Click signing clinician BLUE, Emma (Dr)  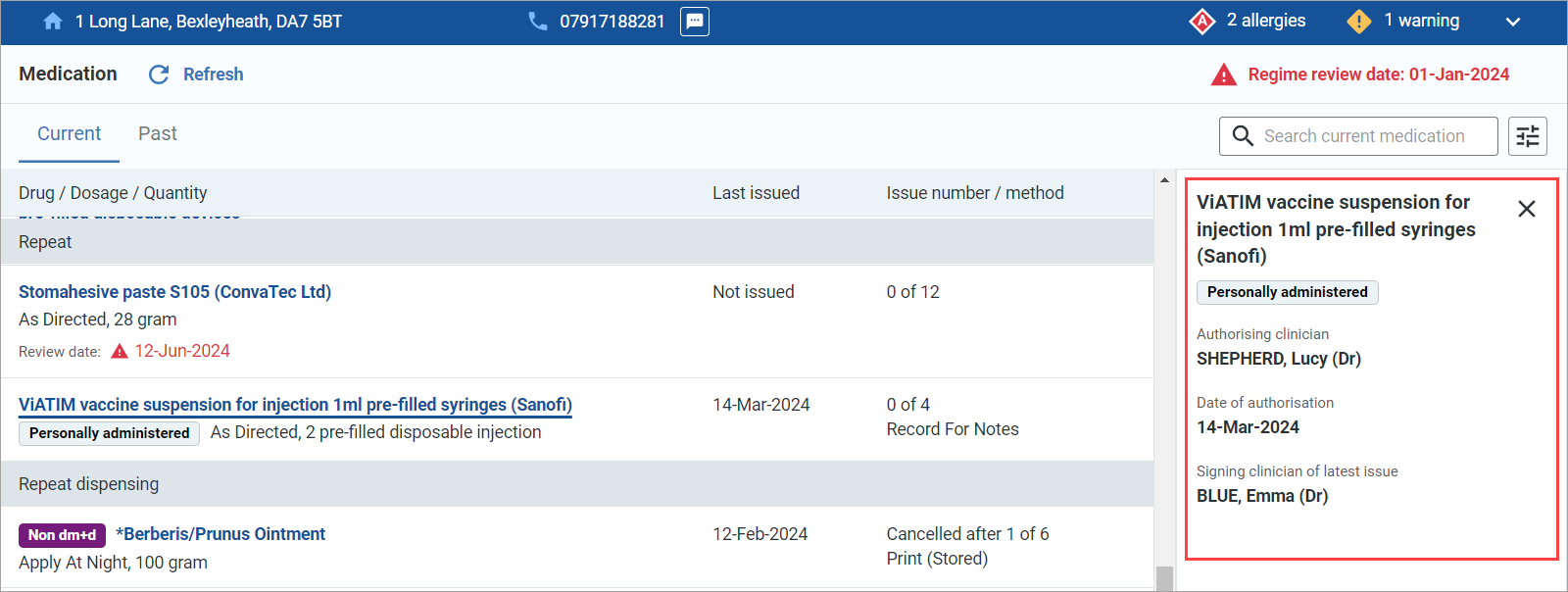1262,496
